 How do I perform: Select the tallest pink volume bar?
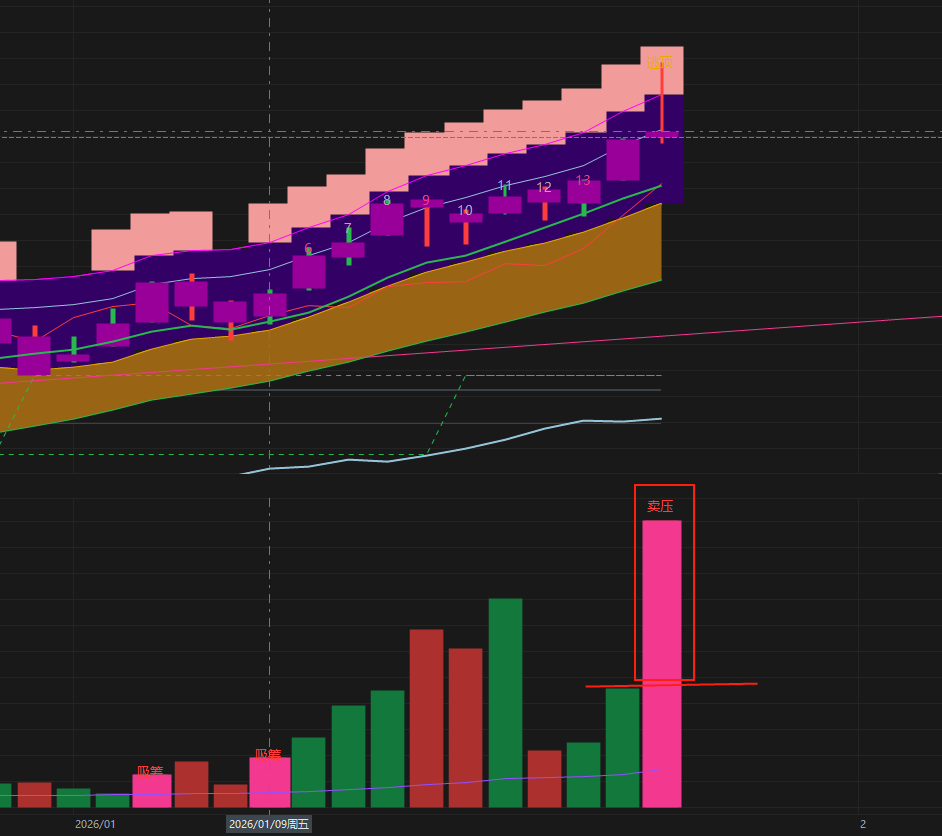(x=662, y=660)
